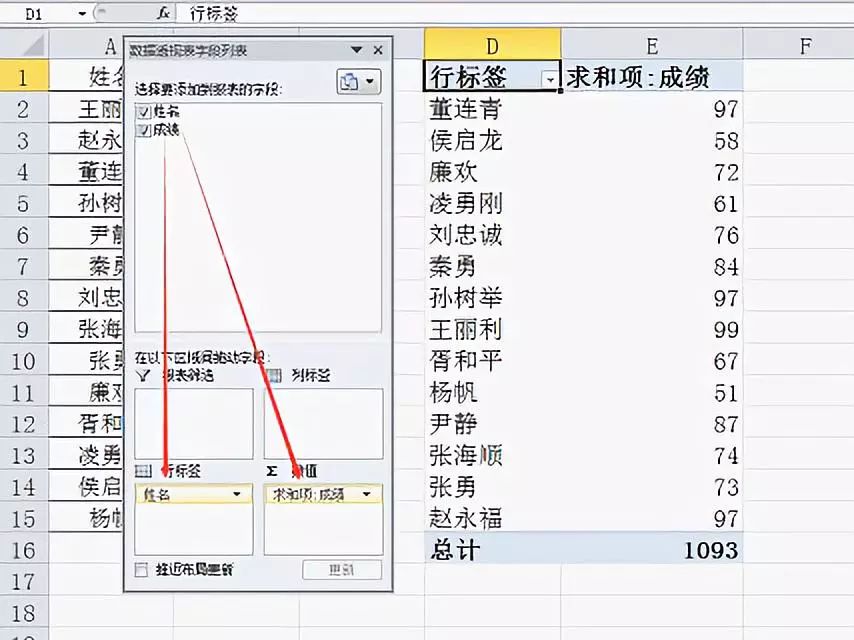Open the field list panel options arrow
854x640 pixels.
click(357, 49)
